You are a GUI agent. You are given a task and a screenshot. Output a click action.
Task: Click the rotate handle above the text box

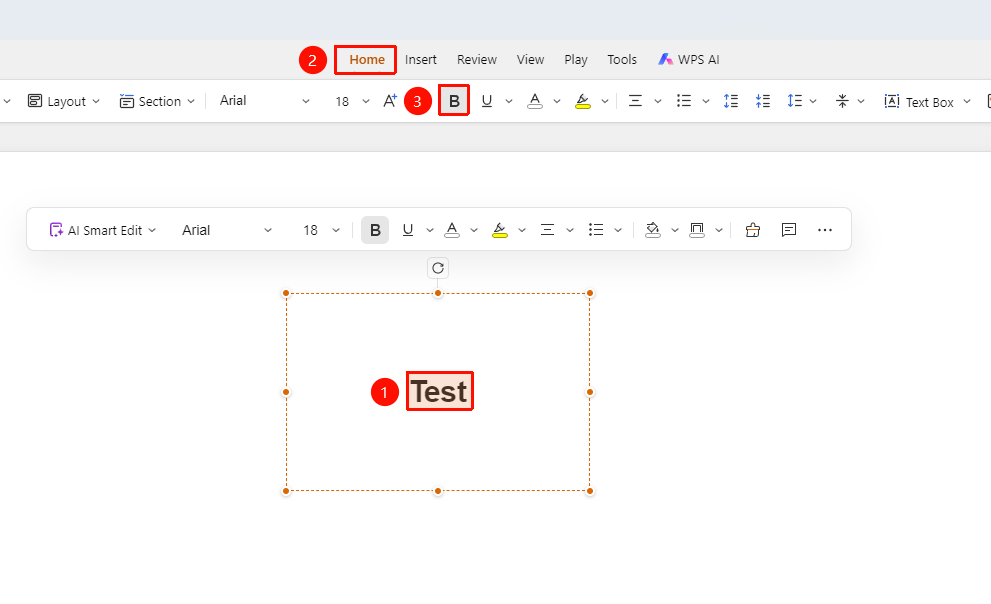pyautogui.click(x=438, y=268)
